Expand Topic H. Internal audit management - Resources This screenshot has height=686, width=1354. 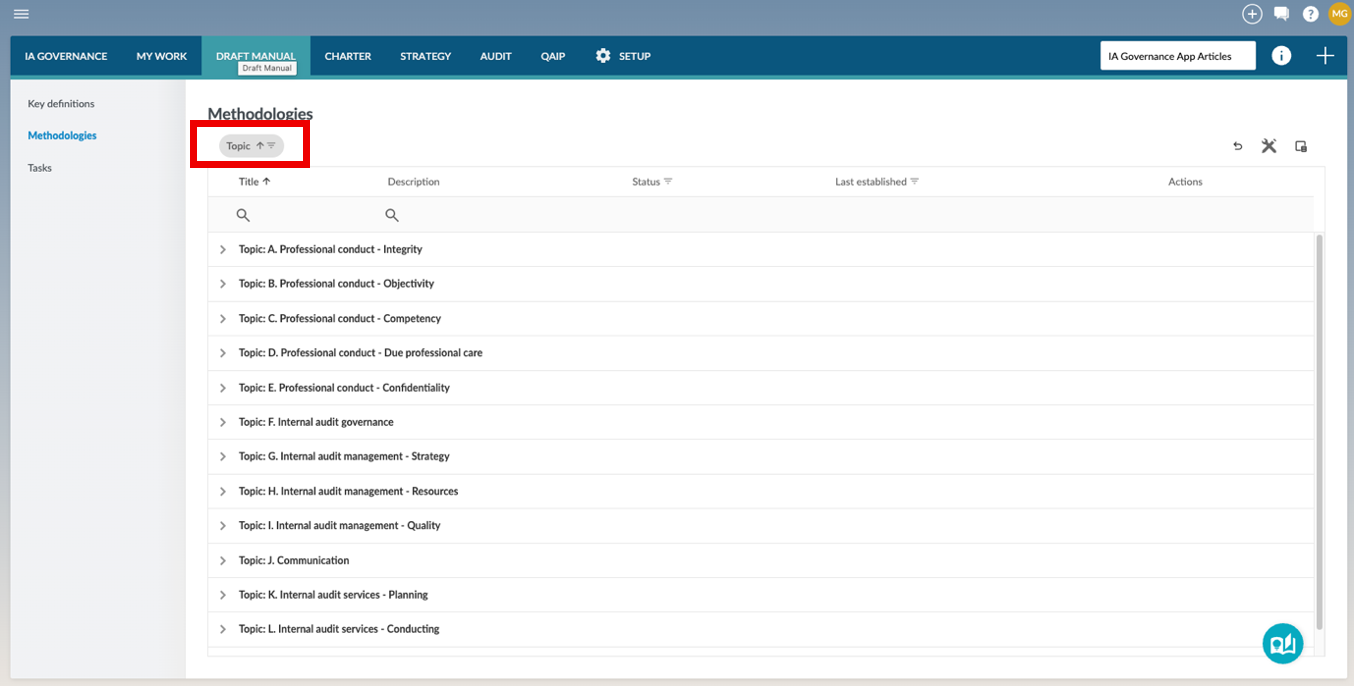point(223,491)
